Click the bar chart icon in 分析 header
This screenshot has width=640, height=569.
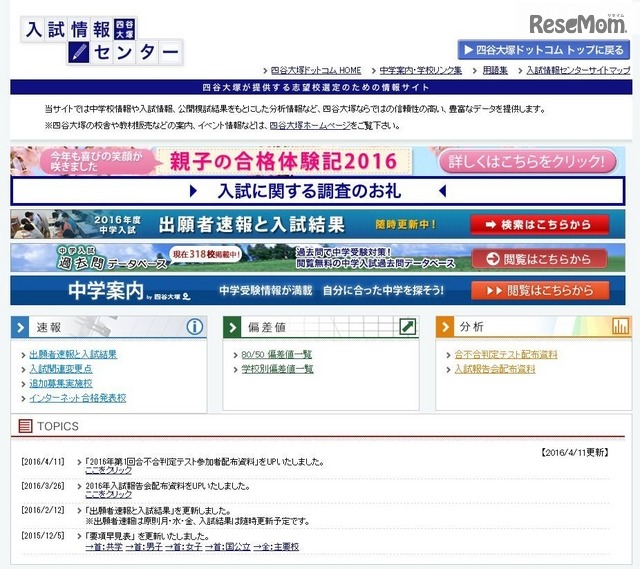tap(620, 326)
